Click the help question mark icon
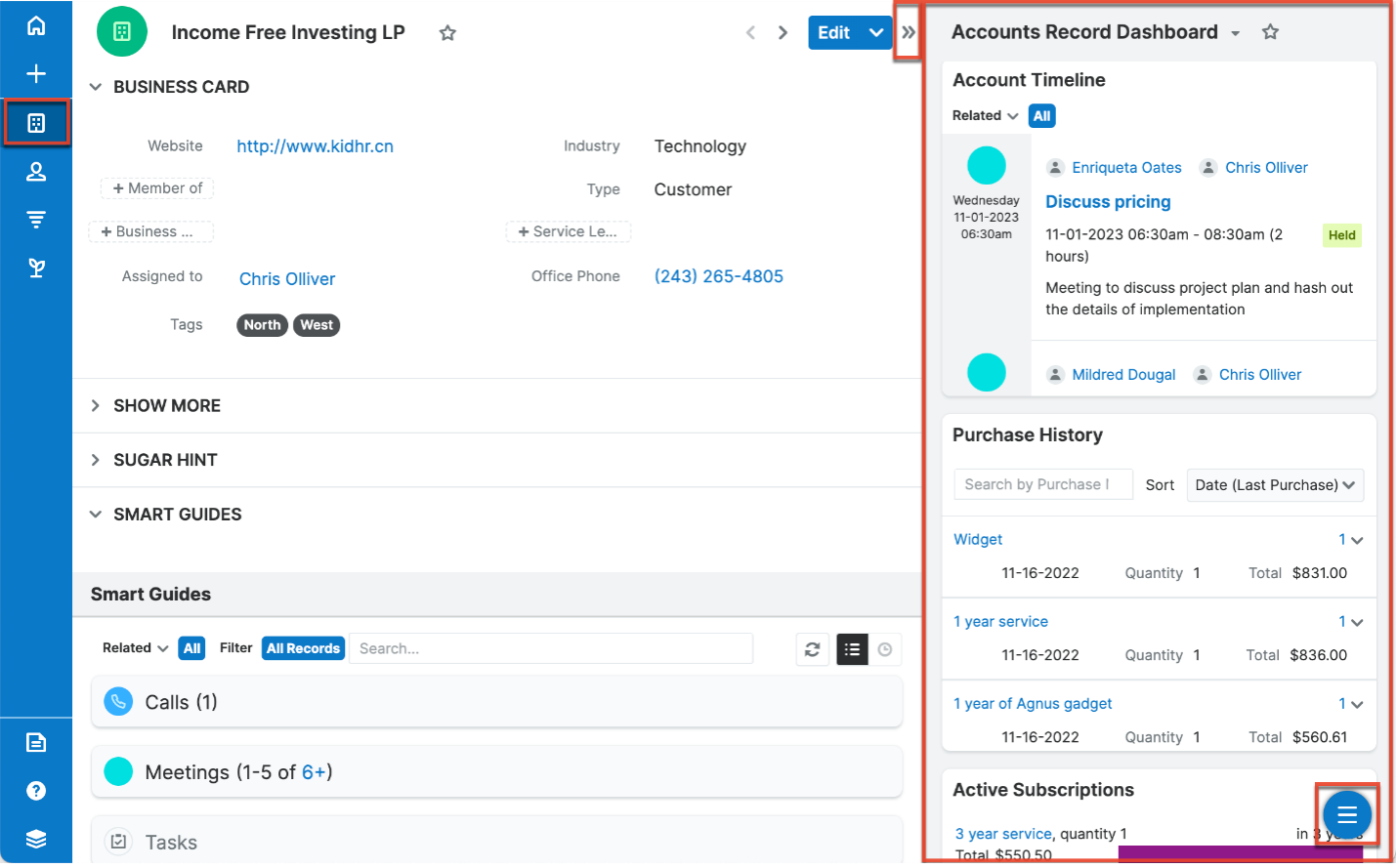Viewport: 1397px width, 868px height. (x=36, y=791)
